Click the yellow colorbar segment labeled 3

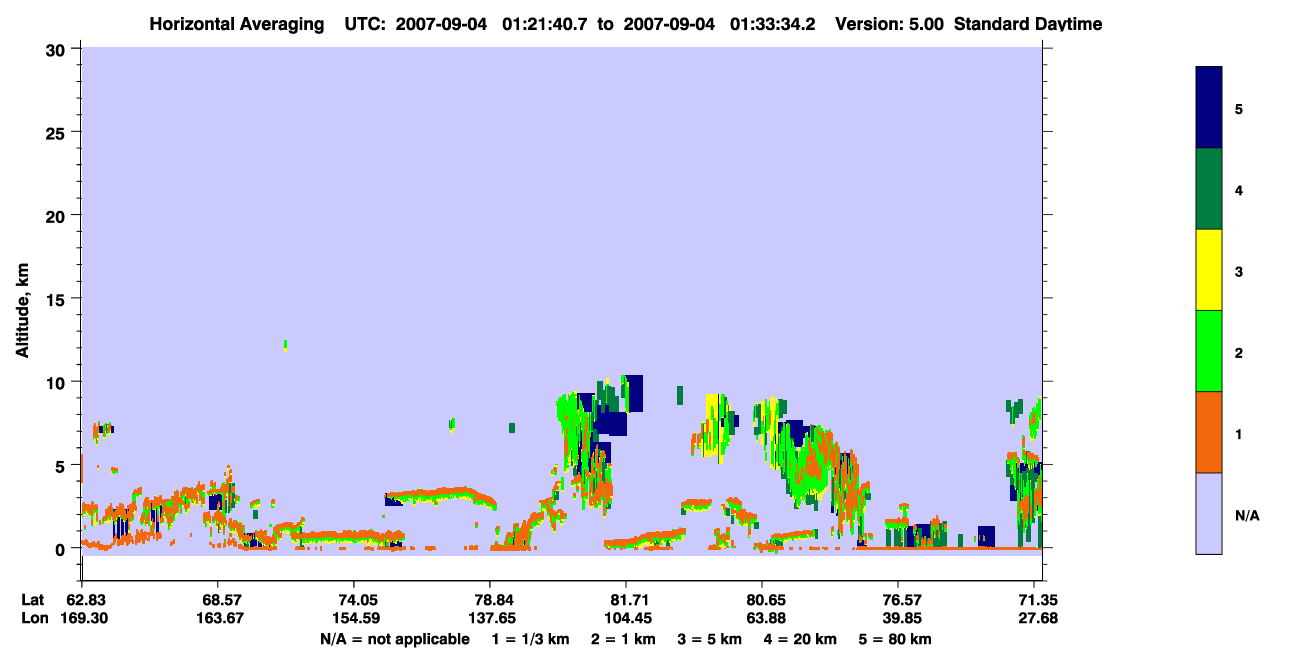pos(1208,270)
